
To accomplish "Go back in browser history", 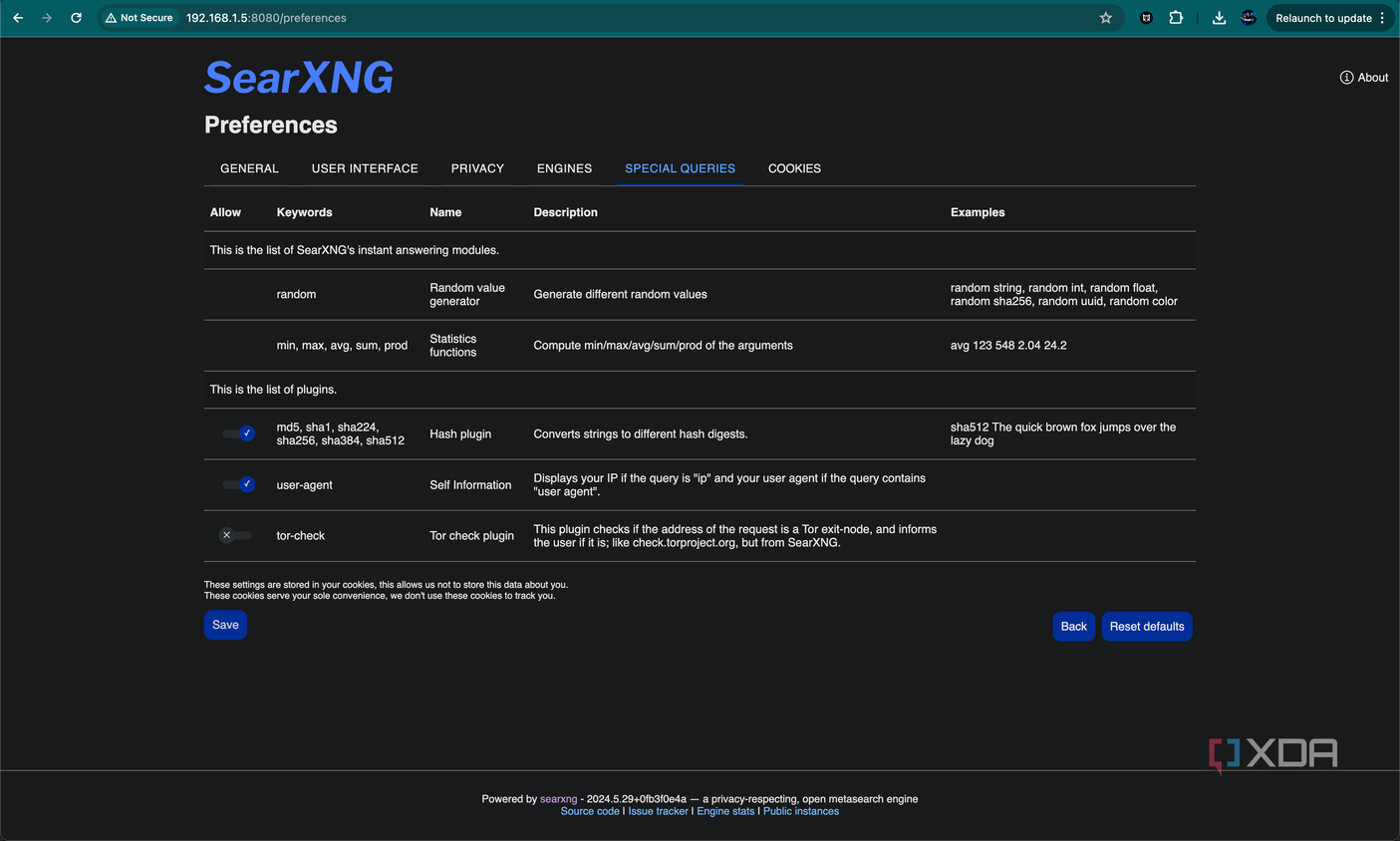I will pos(18,18).
